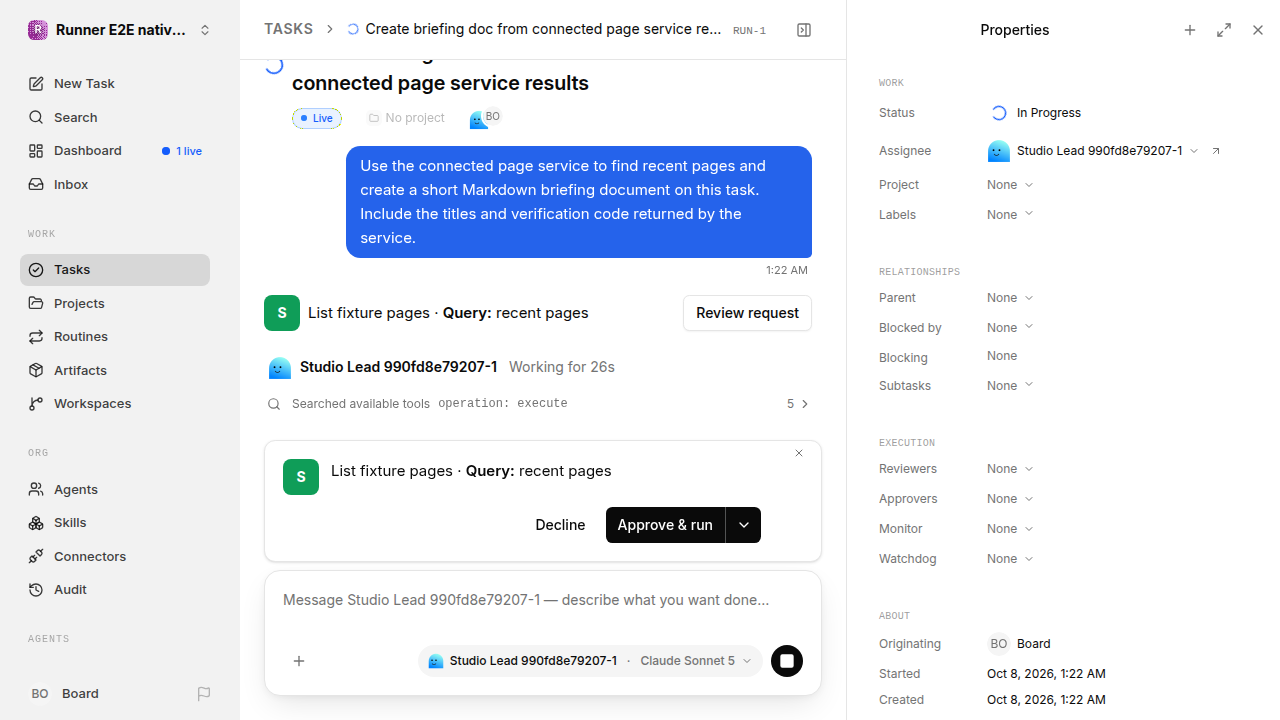Viewport: 1280px width, 720px height.
Task: Click the Board flag icon
Action: [x=204, y=694]
